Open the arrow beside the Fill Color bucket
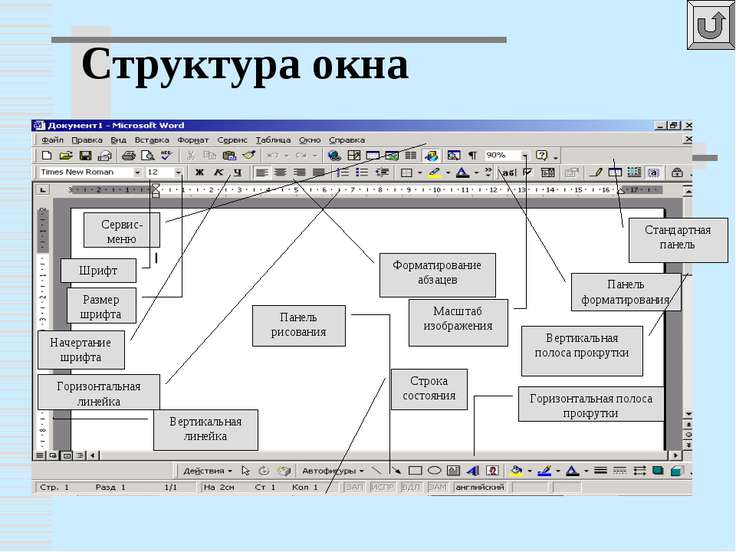 529,470
